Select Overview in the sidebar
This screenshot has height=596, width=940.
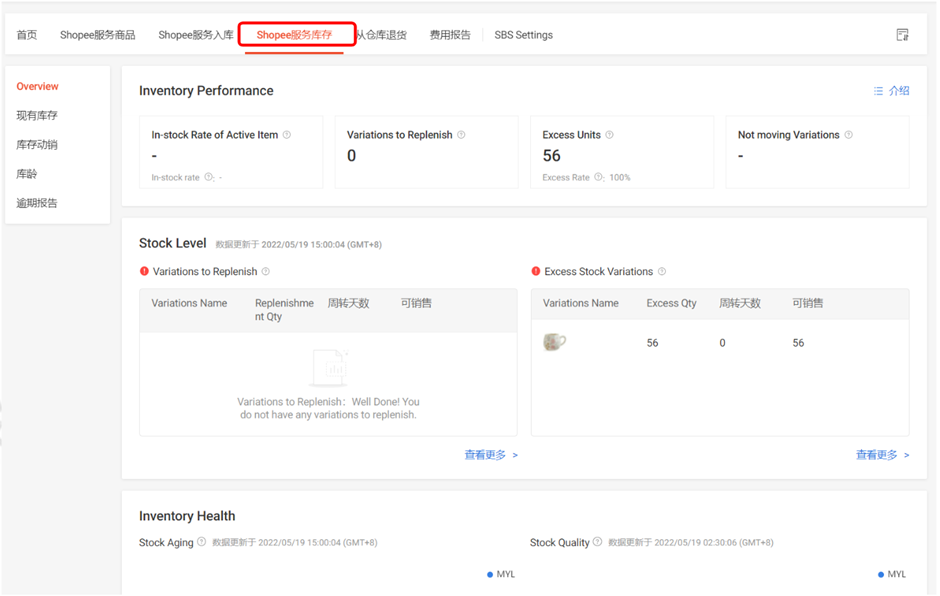point(37,86)
